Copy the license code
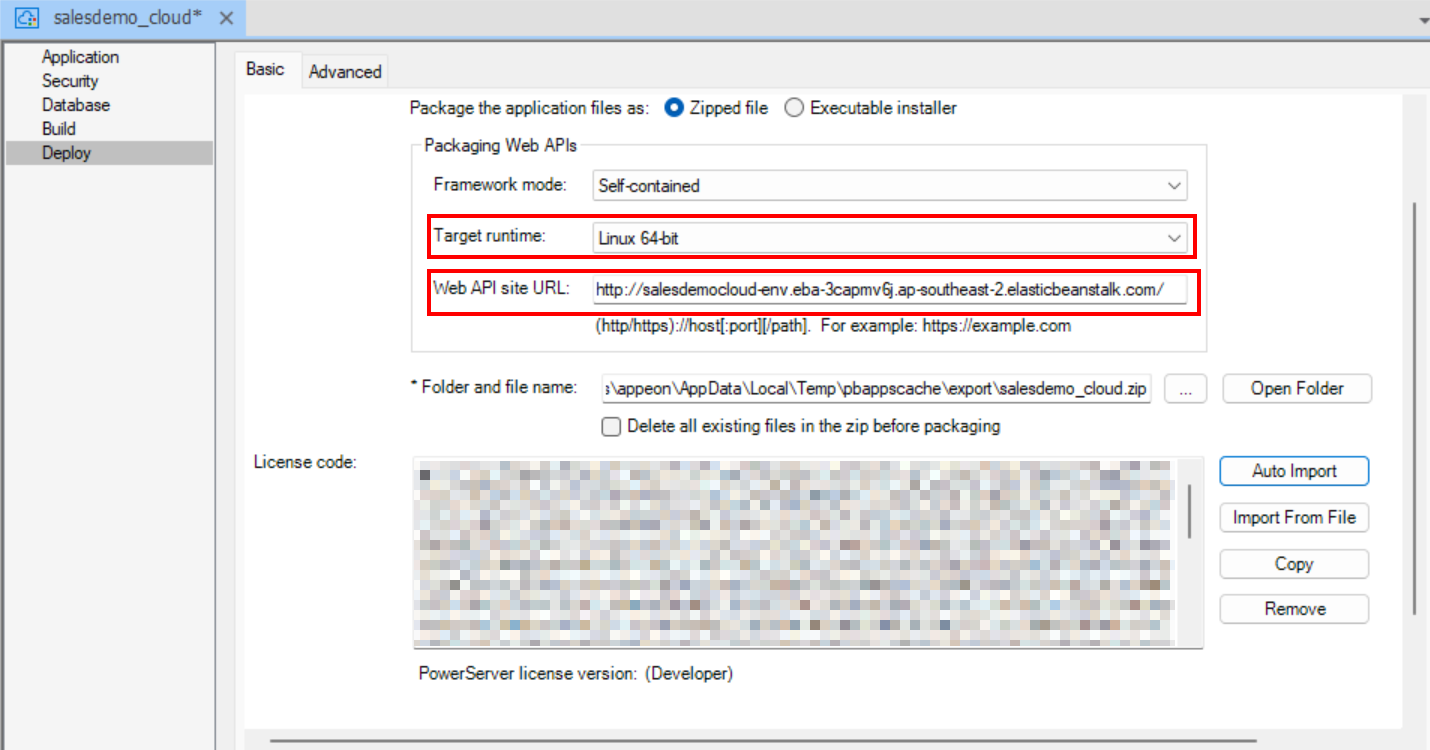 point(1294,563)
